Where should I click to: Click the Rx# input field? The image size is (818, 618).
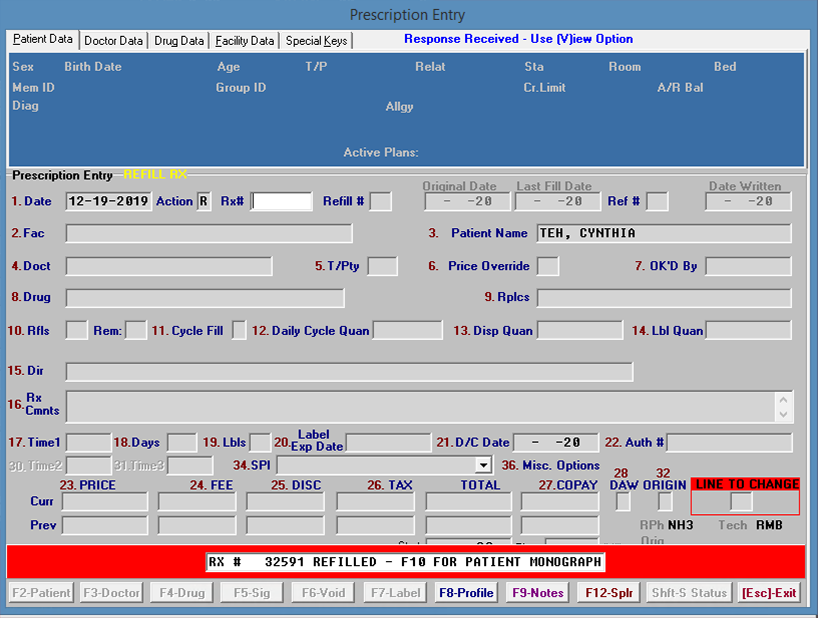tap(281, 201)
